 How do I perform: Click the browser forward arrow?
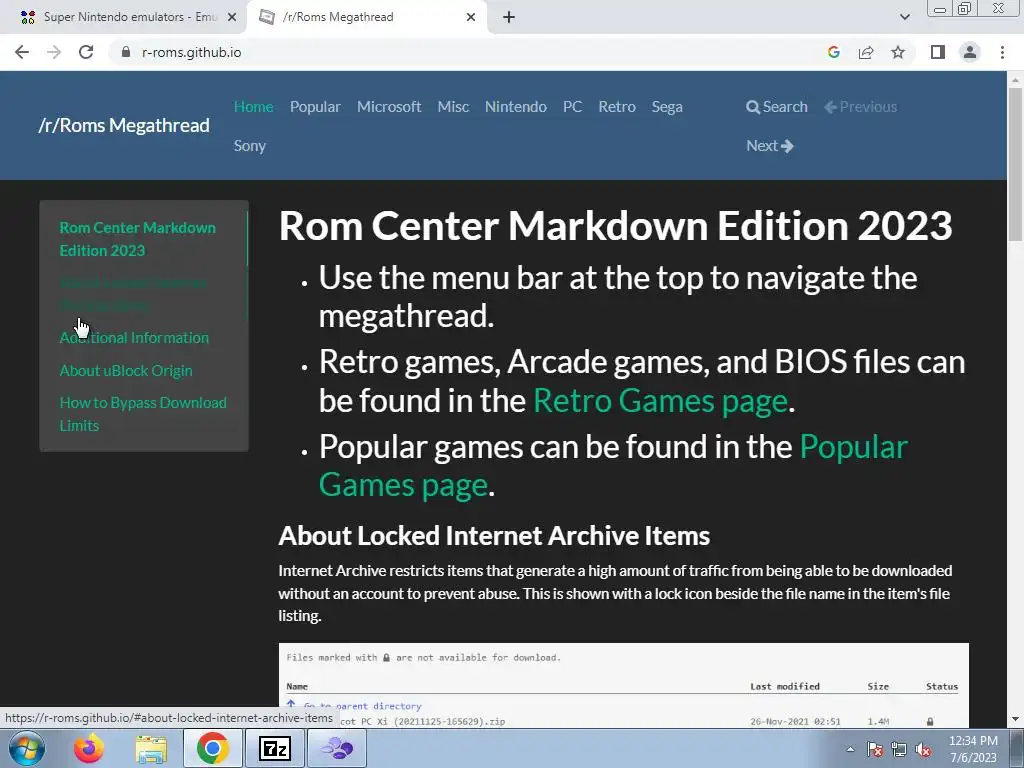click(x=54, y=52)
